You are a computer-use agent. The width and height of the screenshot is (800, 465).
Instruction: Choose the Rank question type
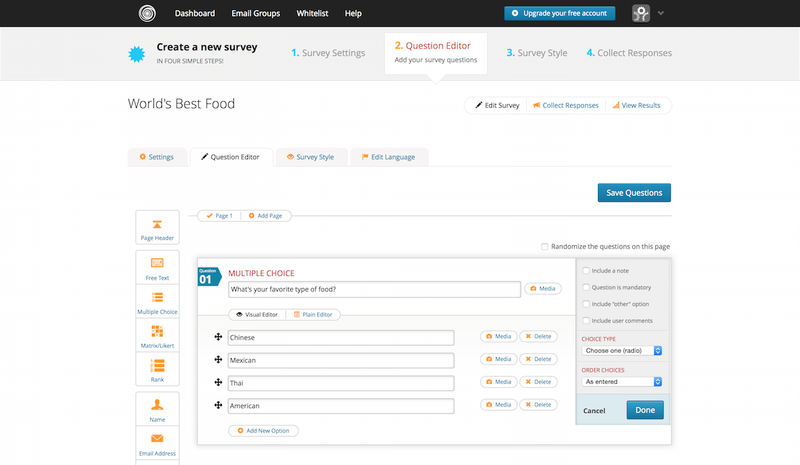tap(156, 371)
